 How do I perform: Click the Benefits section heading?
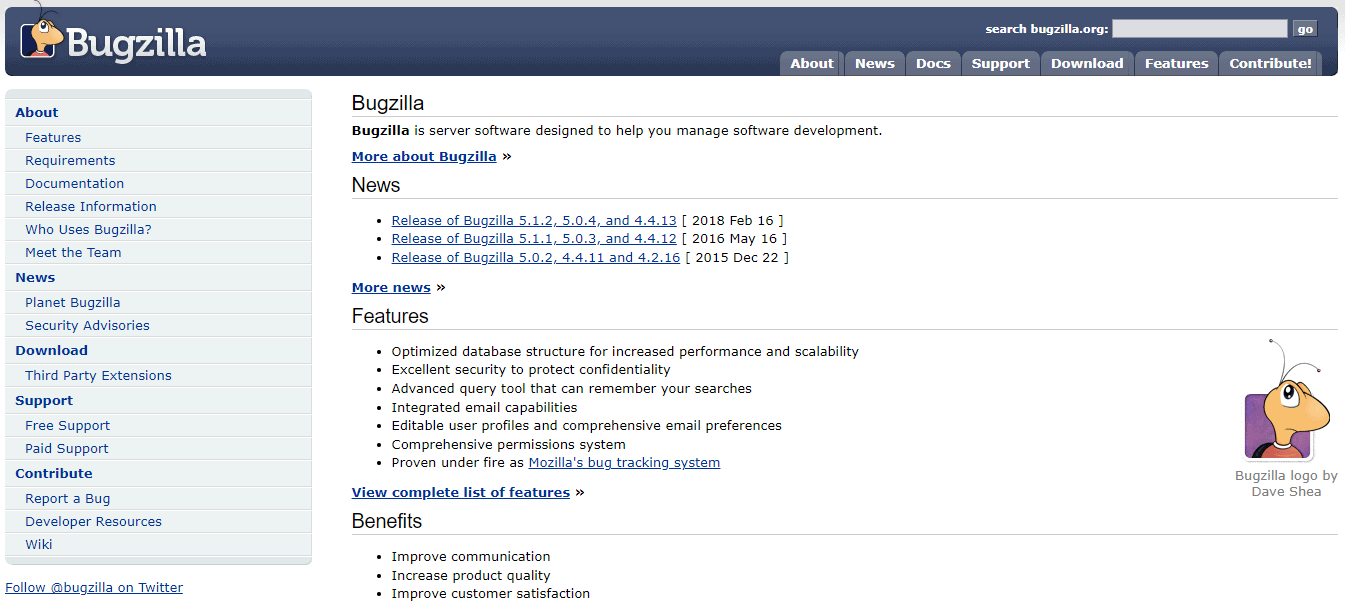coord(387,521)
